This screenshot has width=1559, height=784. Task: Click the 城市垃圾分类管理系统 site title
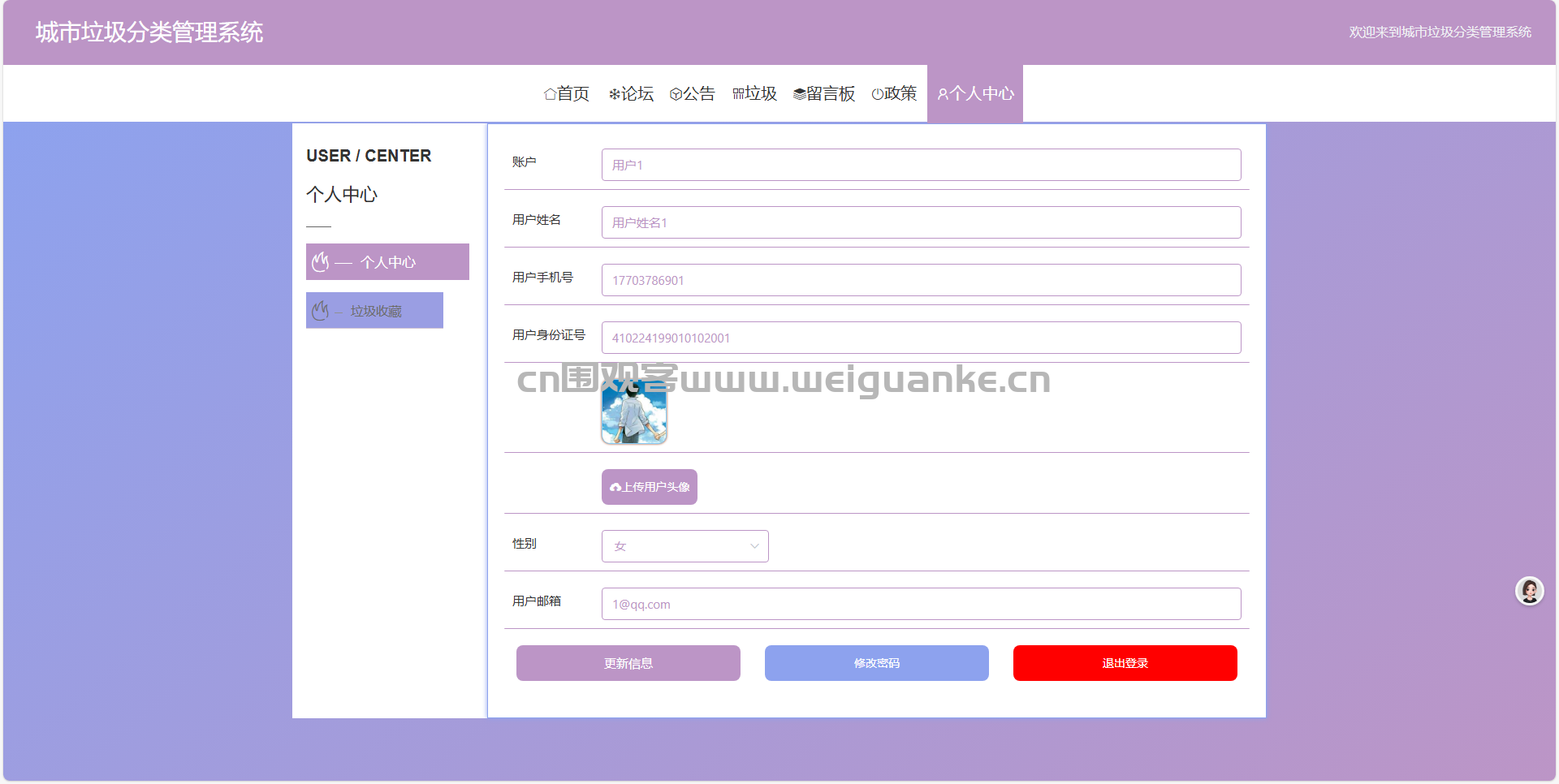point(149,32)
